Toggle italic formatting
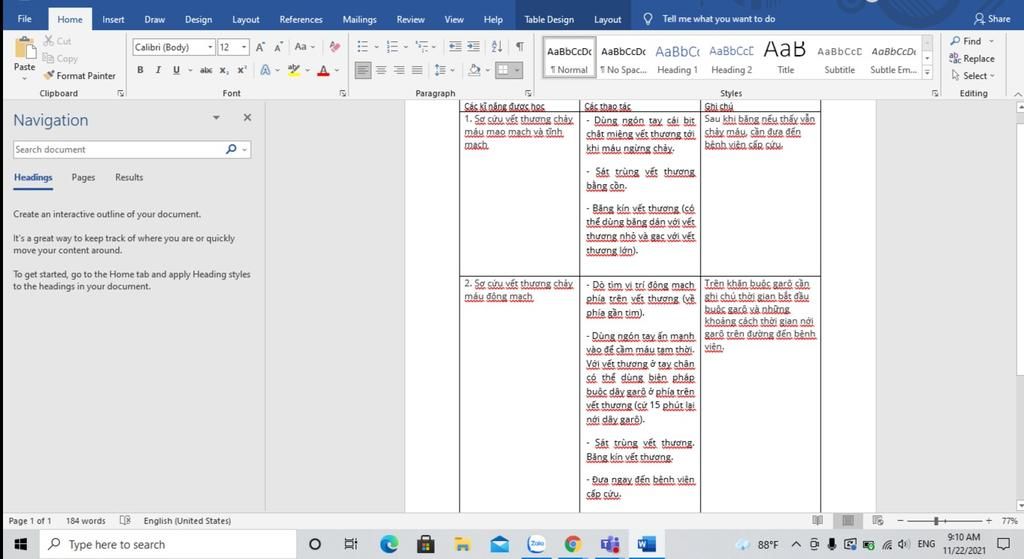The image size is (1024, 559). click(x=158, y=70)
